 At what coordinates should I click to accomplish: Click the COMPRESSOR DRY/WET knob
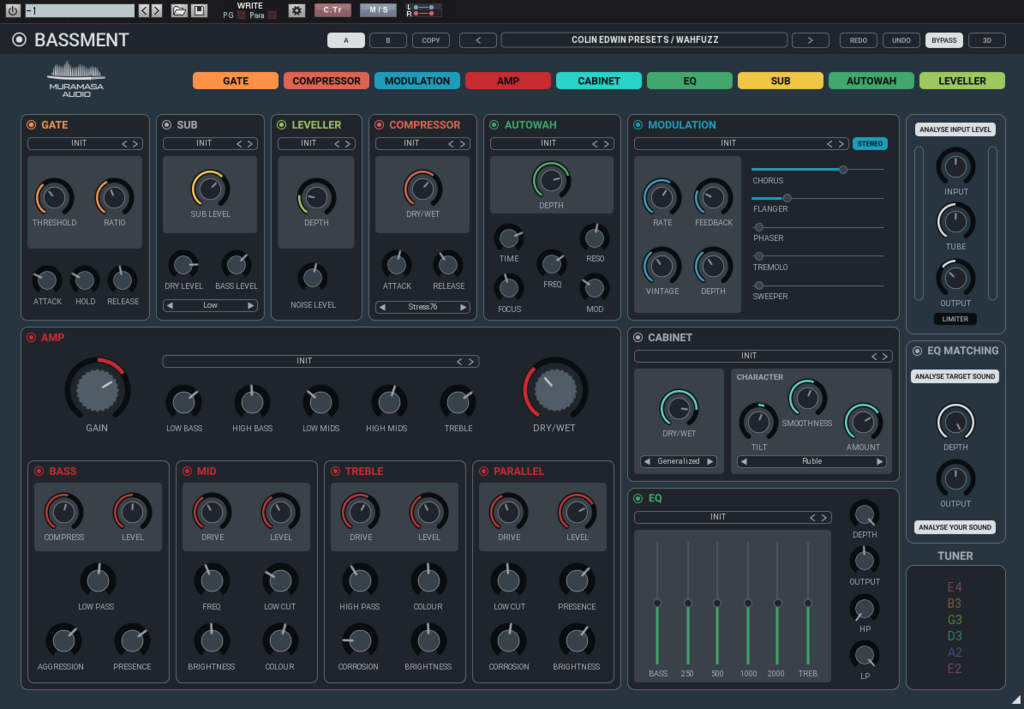pyautogui.click(x=423, y=189)
